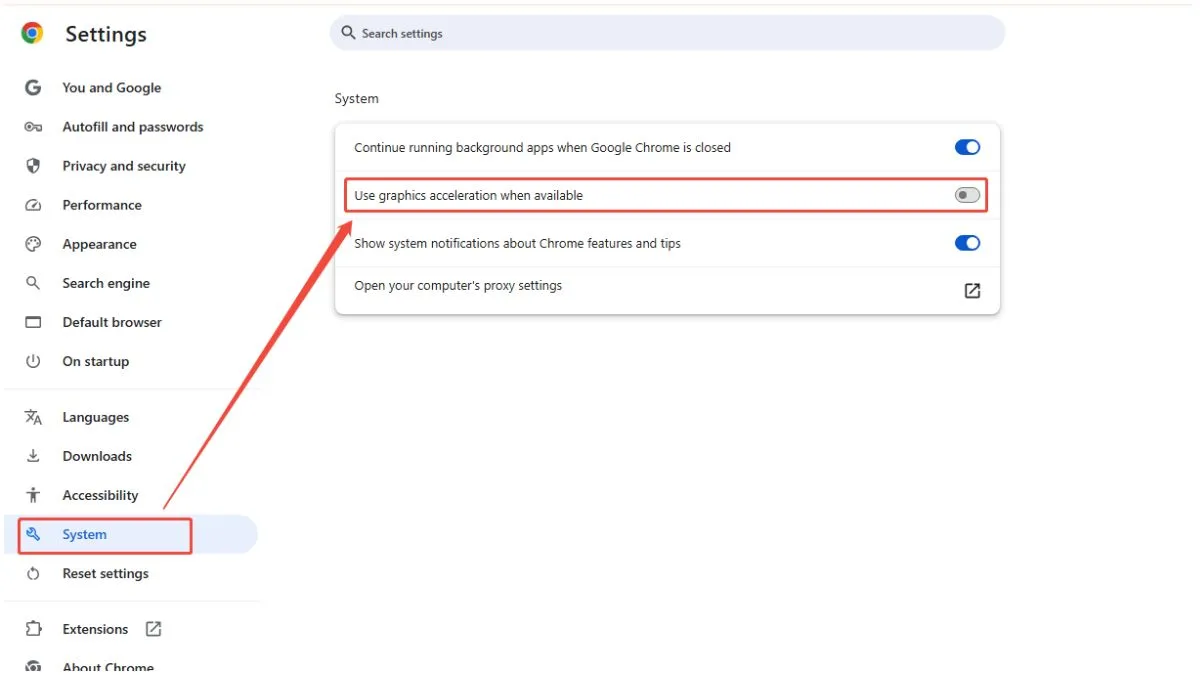
Task: Click the magnifier Search engine icon
Action: coord(33,283)
